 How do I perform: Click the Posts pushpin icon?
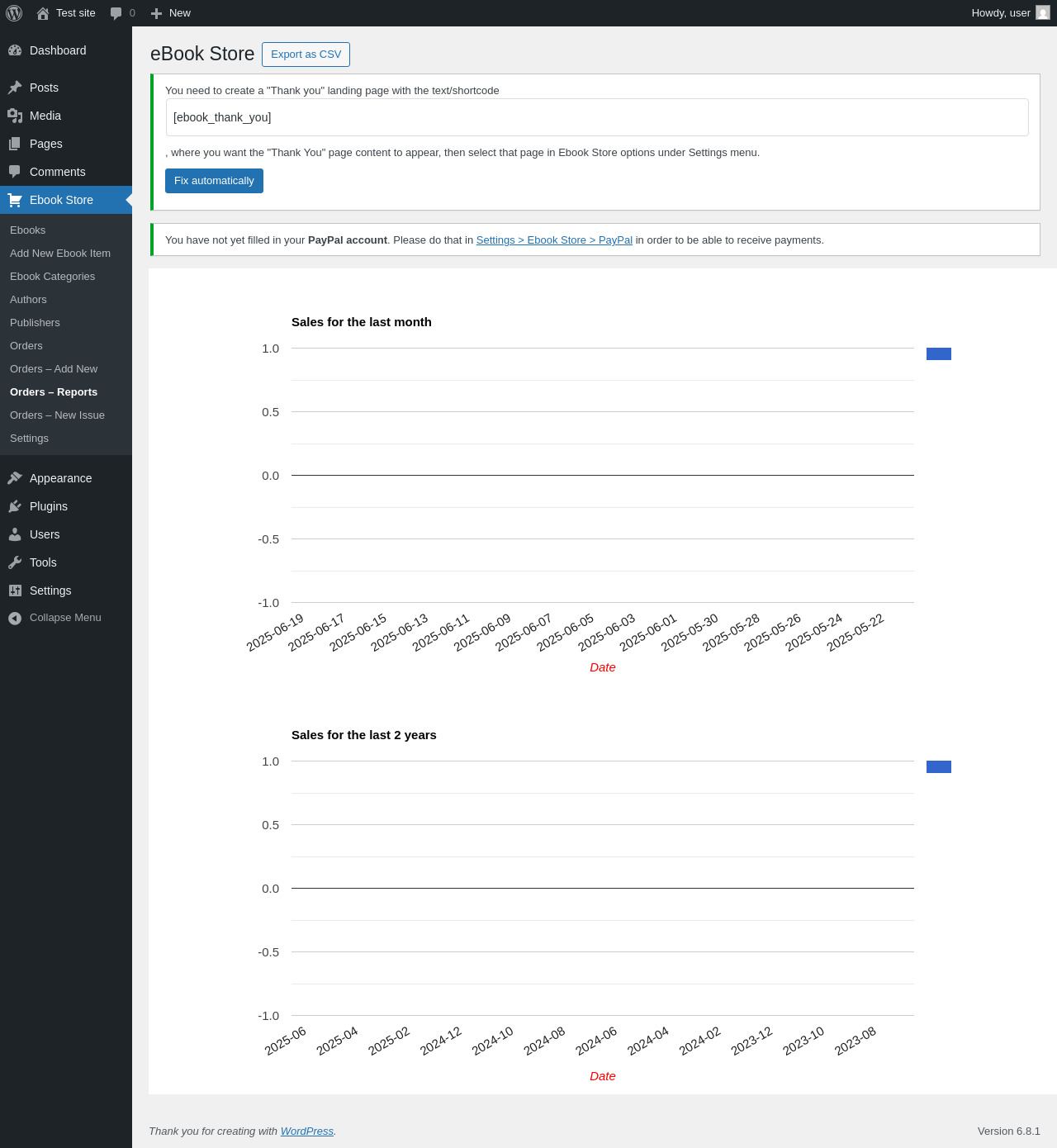click(x=15, y=88)
